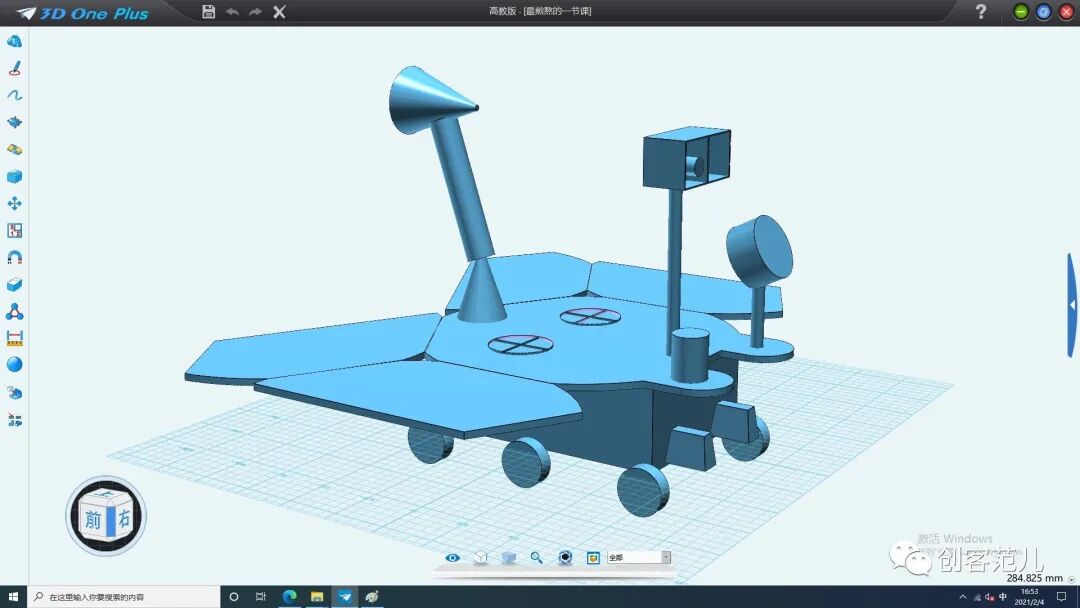Click the circular camera view icon
This screenshot has height=608, width=1080.
click(565, 558)
